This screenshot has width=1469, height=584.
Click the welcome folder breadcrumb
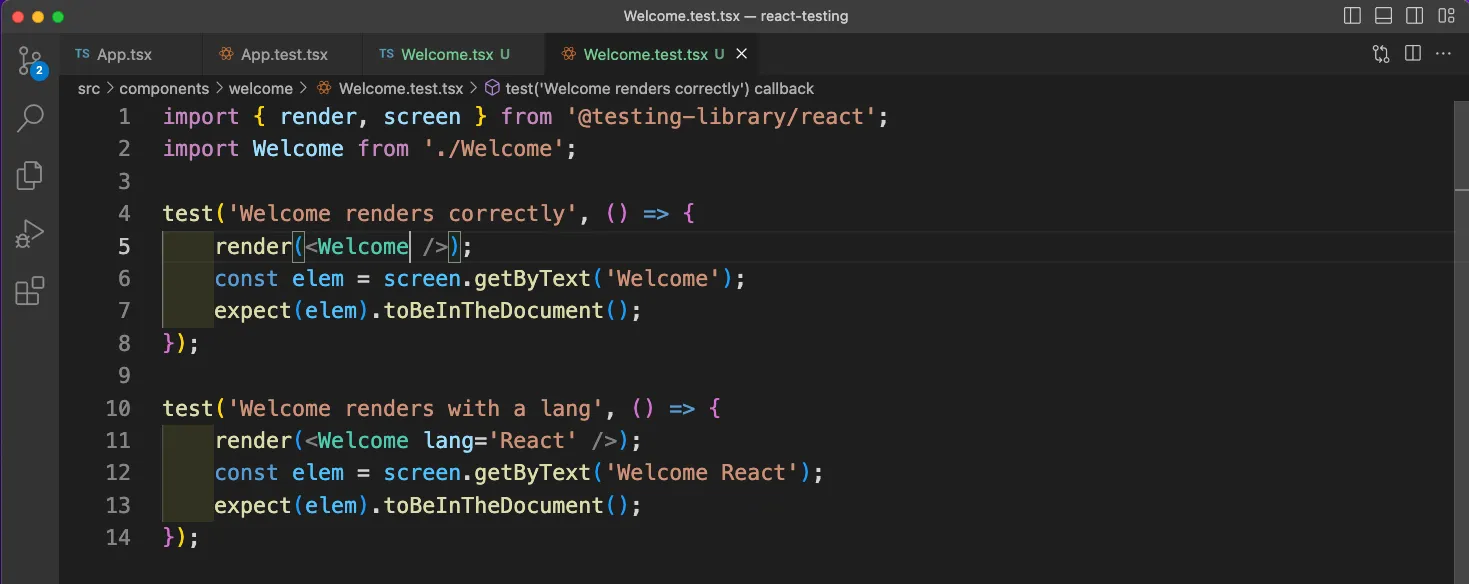click(x=261, y=88)
